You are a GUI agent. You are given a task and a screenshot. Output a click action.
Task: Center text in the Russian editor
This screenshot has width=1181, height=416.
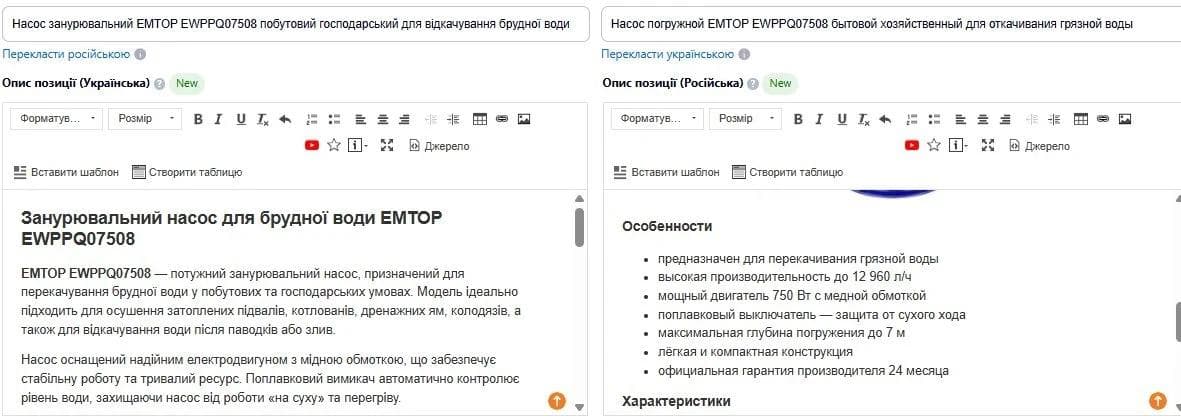[983, 119]
